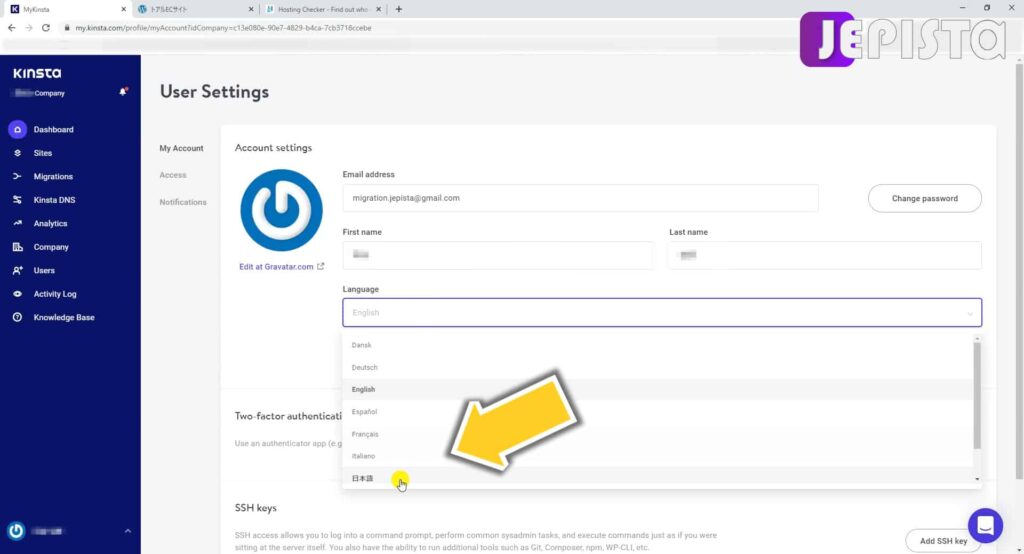Select Español from the language list
This screenshot has width=1024, height=554.
click(x=657, y=412)
